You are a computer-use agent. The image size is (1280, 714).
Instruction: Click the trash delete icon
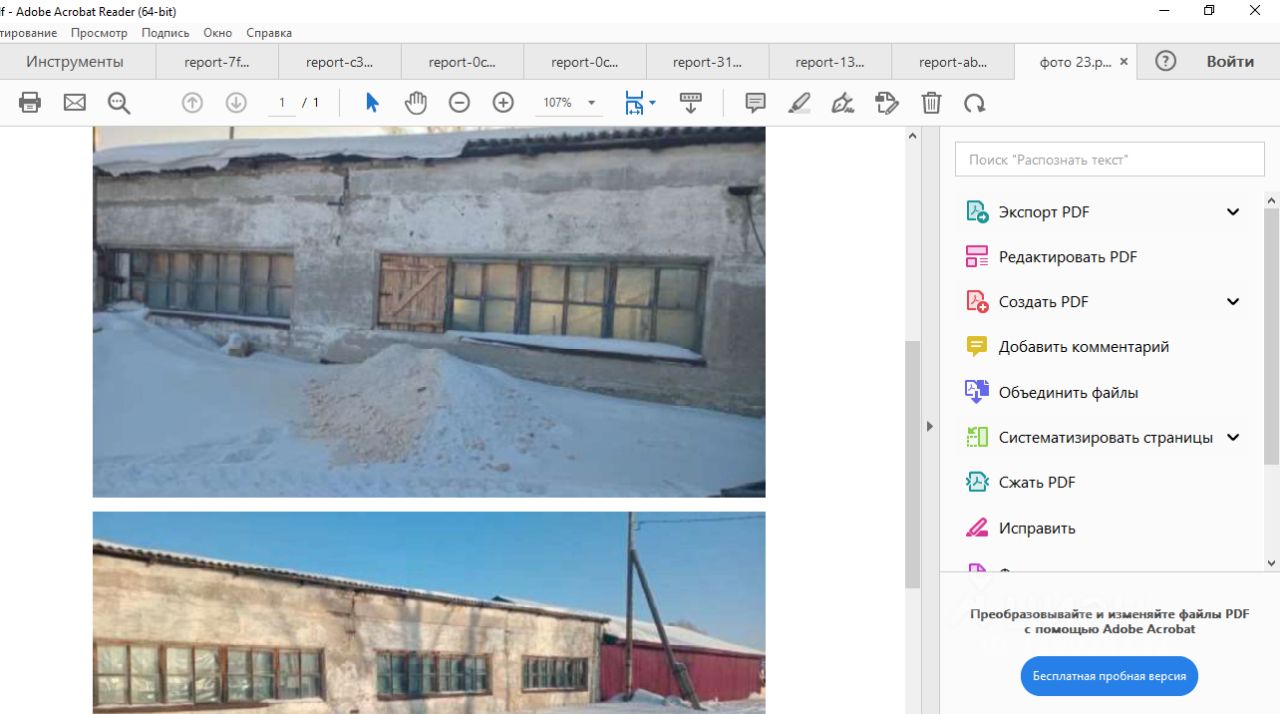[931, 102]
